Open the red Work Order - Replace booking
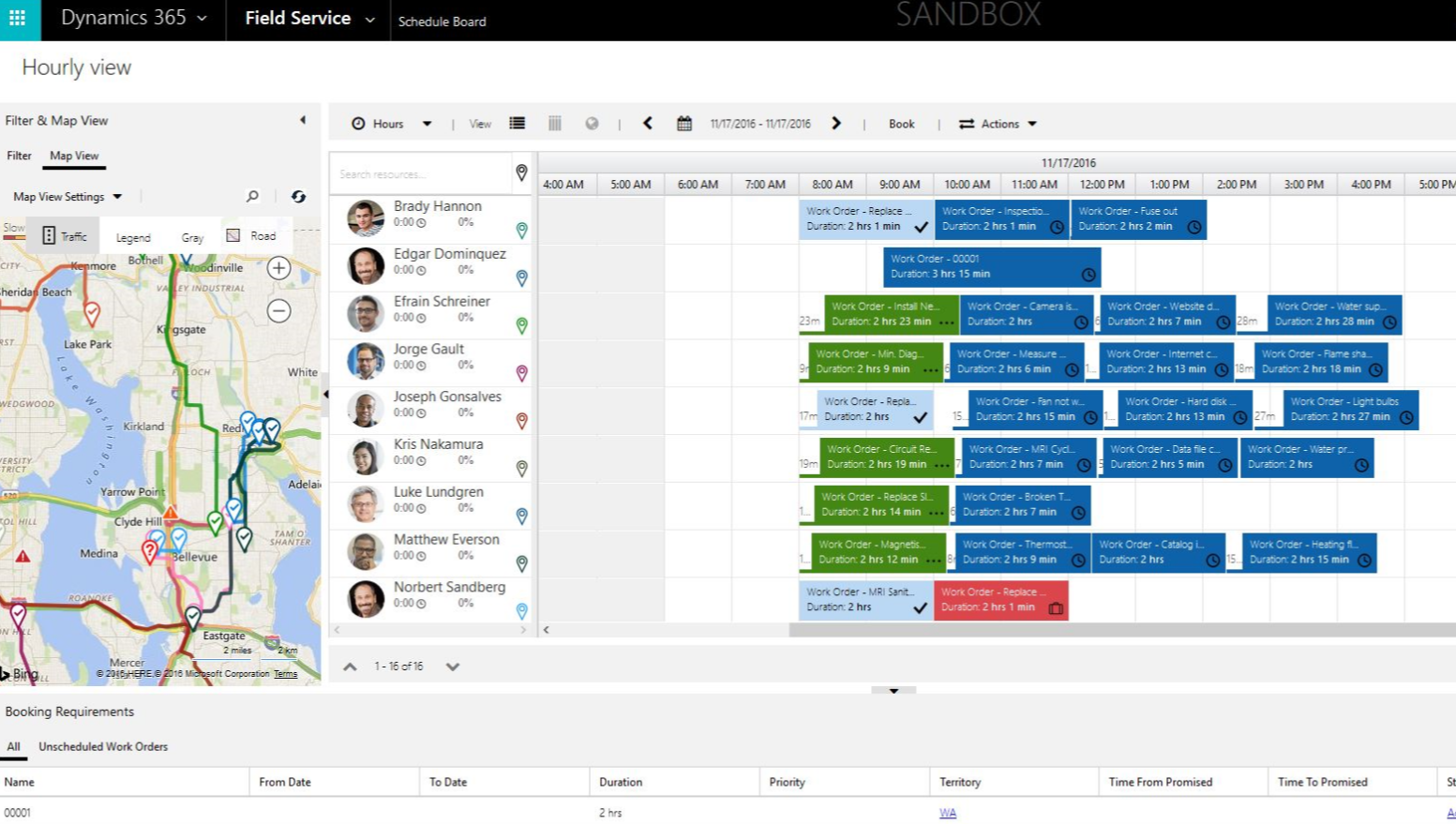 [x=1001, y=600]
